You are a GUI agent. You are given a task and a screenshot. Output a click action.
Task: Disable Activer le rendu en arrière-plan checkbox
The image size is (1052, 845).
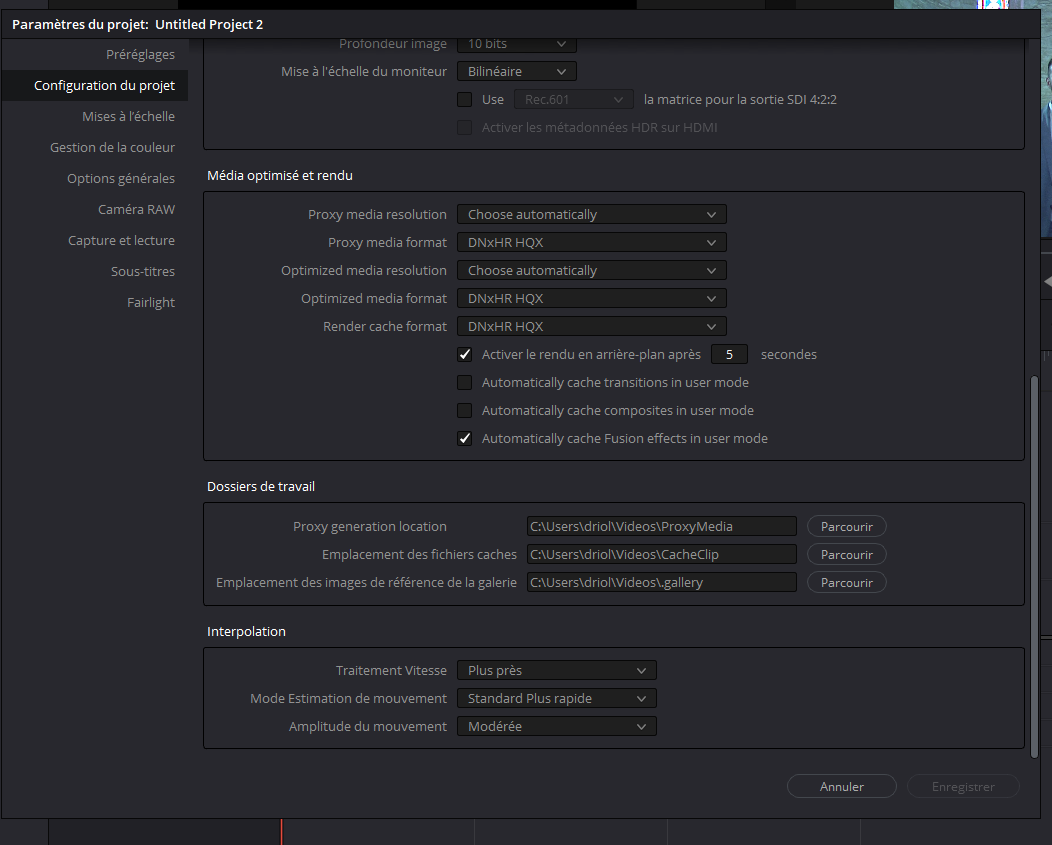(464, 354)
